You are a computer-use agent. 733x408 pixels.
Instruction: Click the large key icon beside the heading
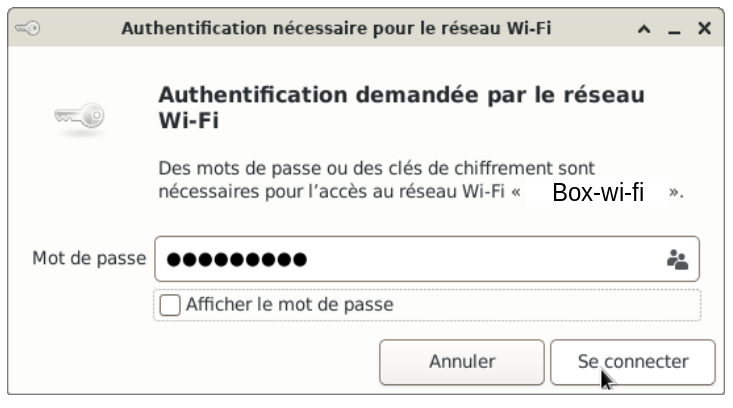pos(79,116)
